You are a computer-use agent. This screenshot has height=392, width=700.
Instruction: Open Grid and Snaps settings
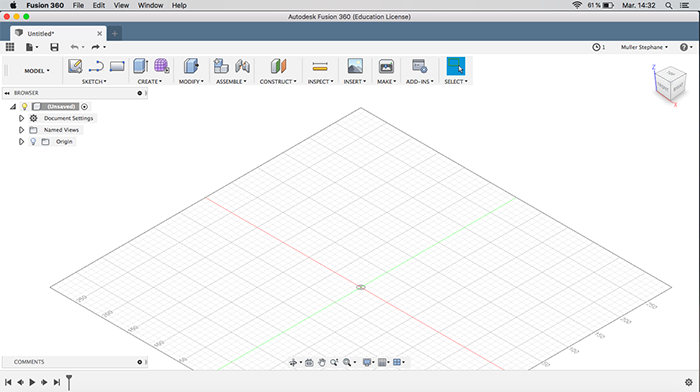click(382, 363)
